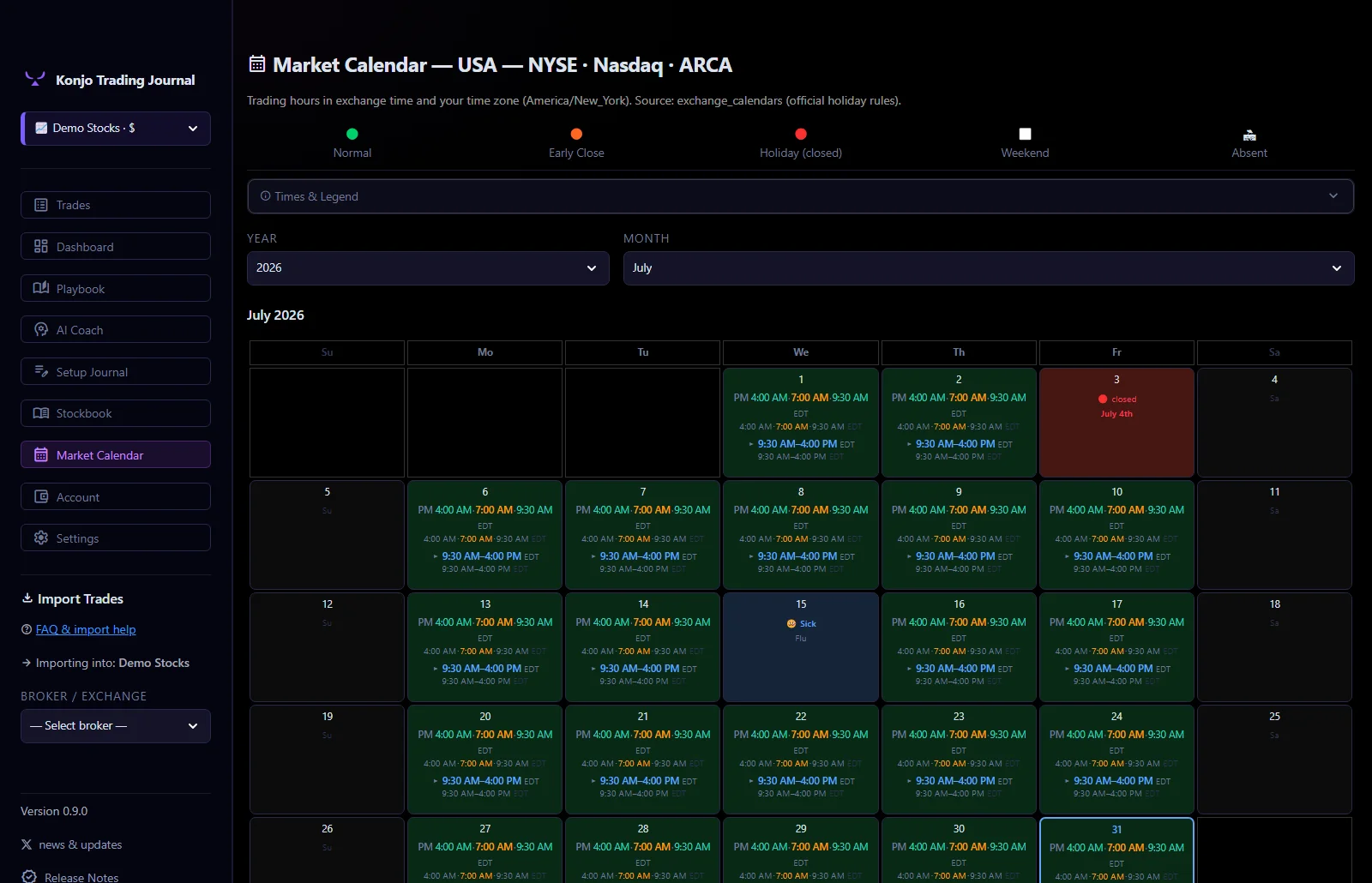Open Setup Journal
1372x883 pixels.
coord(116,371)
